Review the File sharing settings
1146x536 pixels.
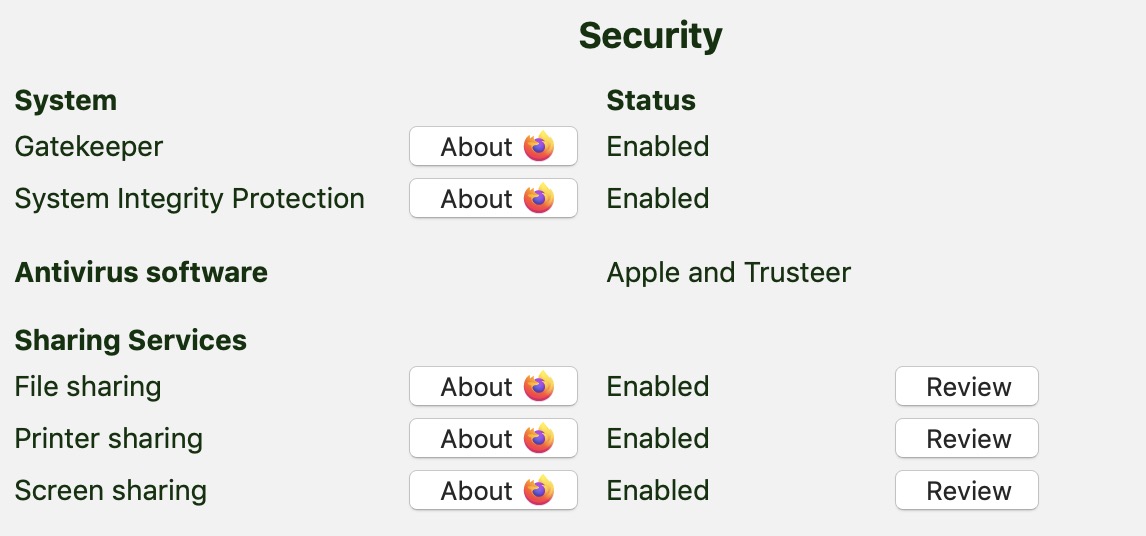(x=967, y=386)
